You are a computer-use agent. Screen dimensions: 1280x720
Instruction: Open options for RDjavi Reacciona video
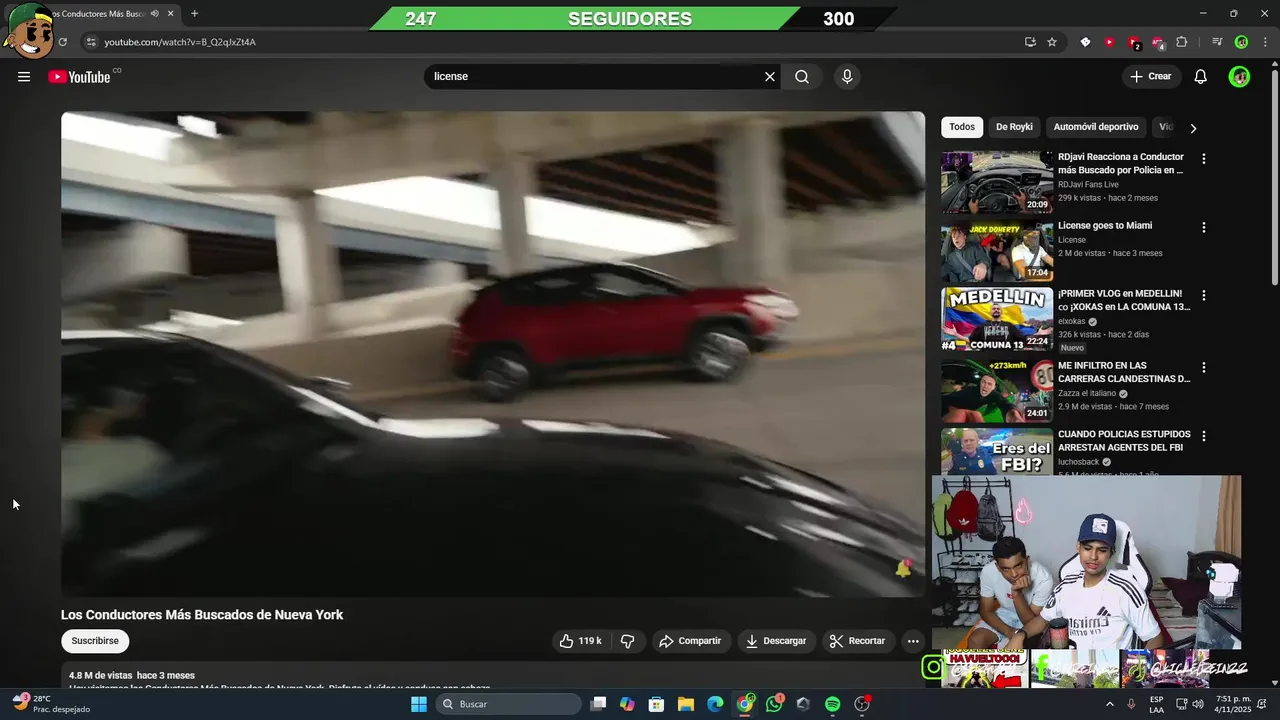pyautogui.click(x=1204, y=159)
